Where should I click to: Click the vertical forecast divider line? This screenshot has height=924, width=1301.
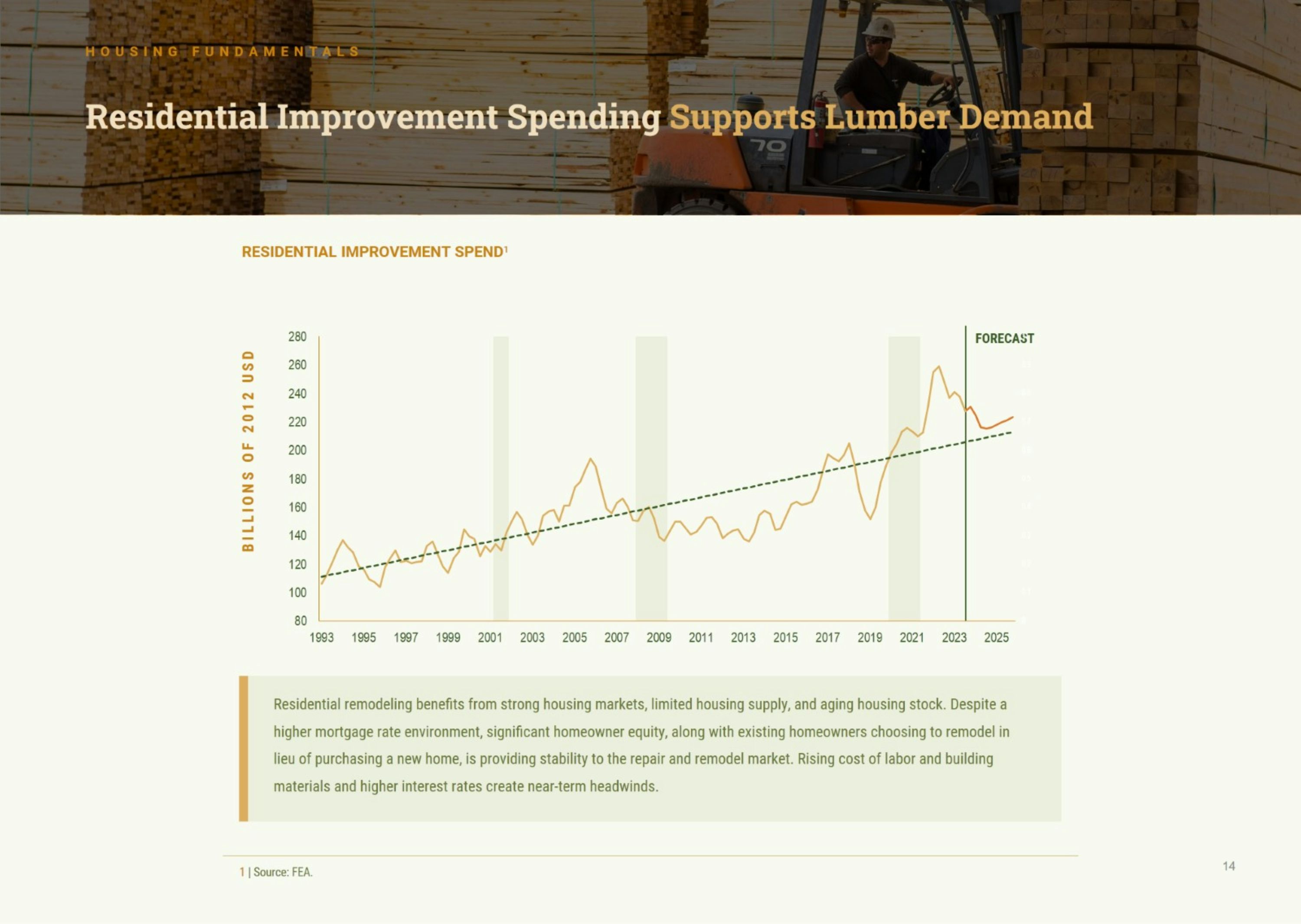[965, 512]
